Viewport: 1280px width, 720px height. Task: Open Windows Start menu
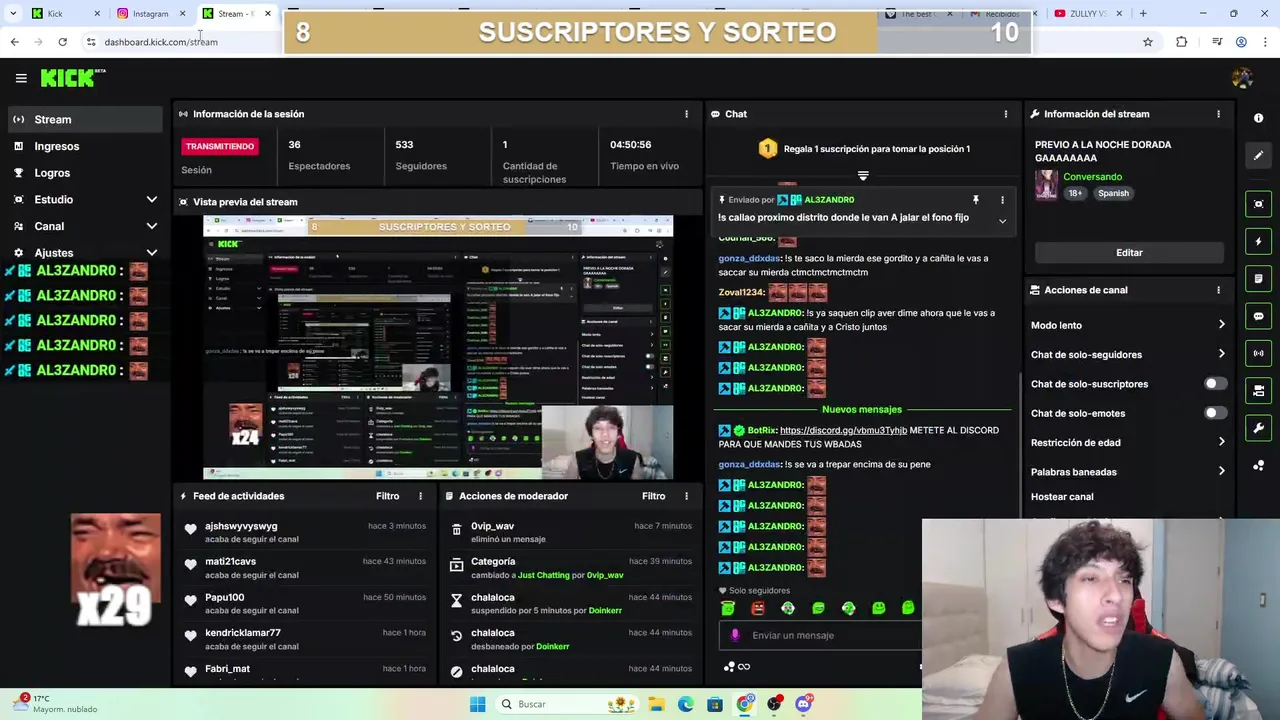point(477,704)
